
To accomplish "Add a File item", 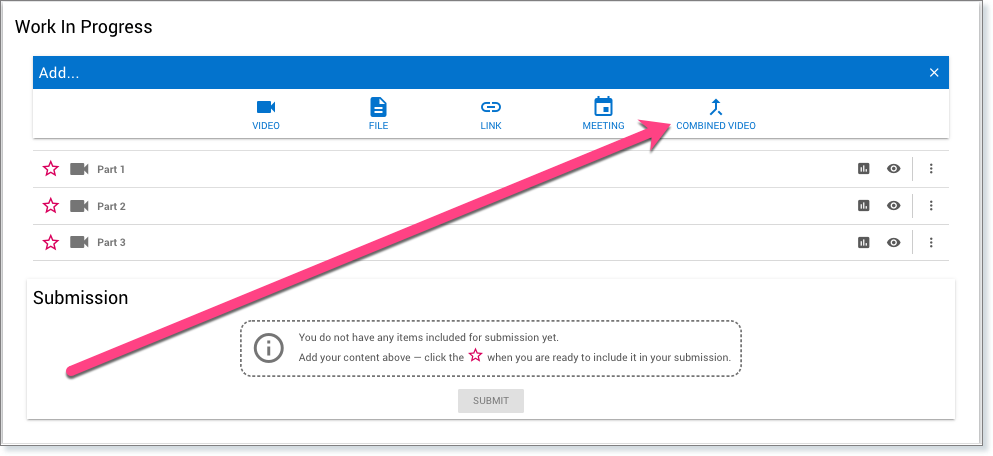I will click(378, 108).
